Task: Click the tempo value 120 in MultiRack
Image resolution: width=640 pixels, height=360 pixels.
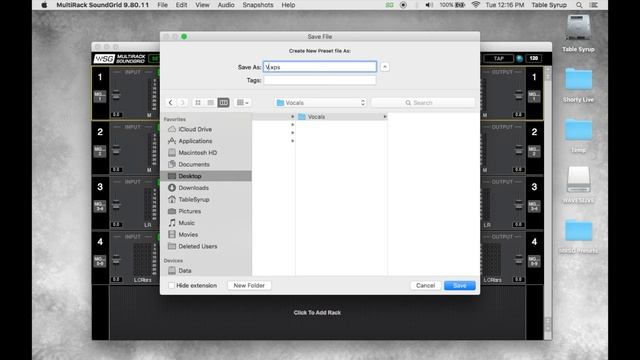Action: click(x=533, y=58)
